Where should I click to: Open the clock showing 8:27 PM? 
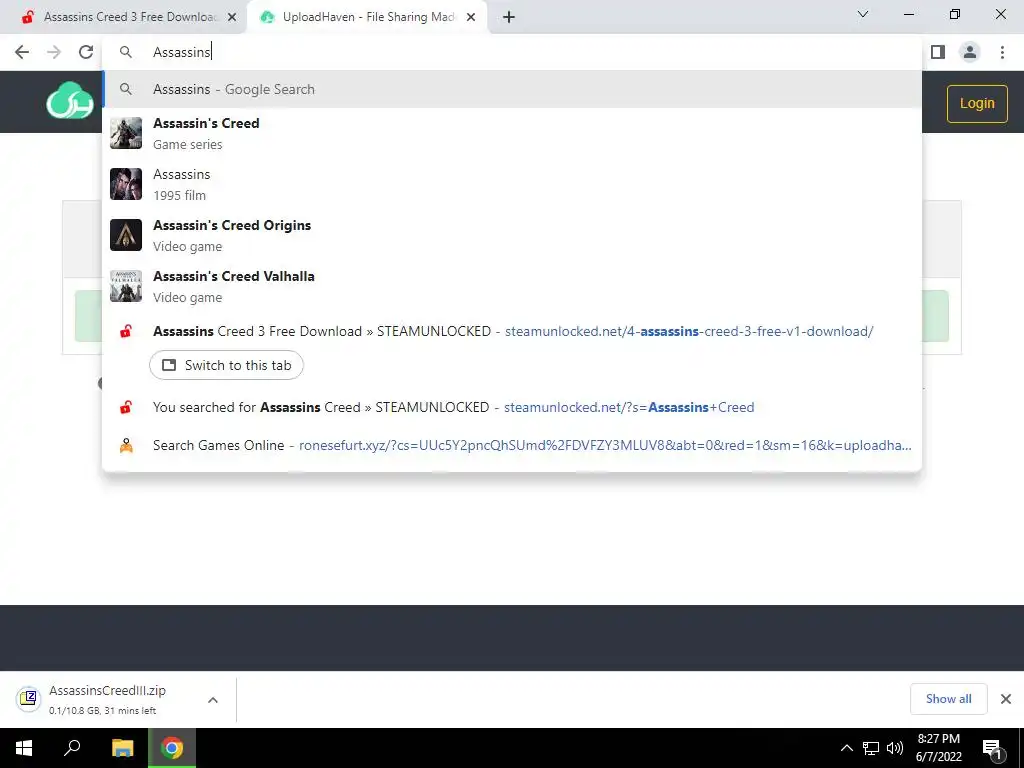(938, 748)
